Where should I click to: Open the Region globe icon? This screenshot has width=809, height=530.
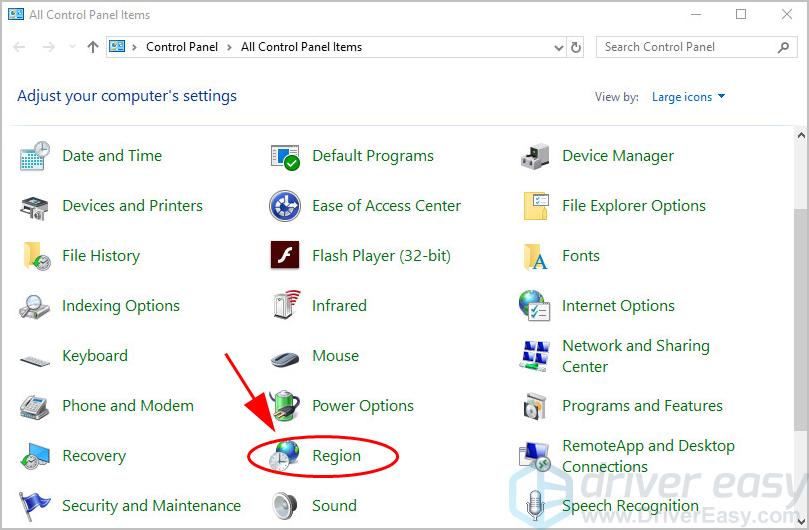[x=285, y=456]
